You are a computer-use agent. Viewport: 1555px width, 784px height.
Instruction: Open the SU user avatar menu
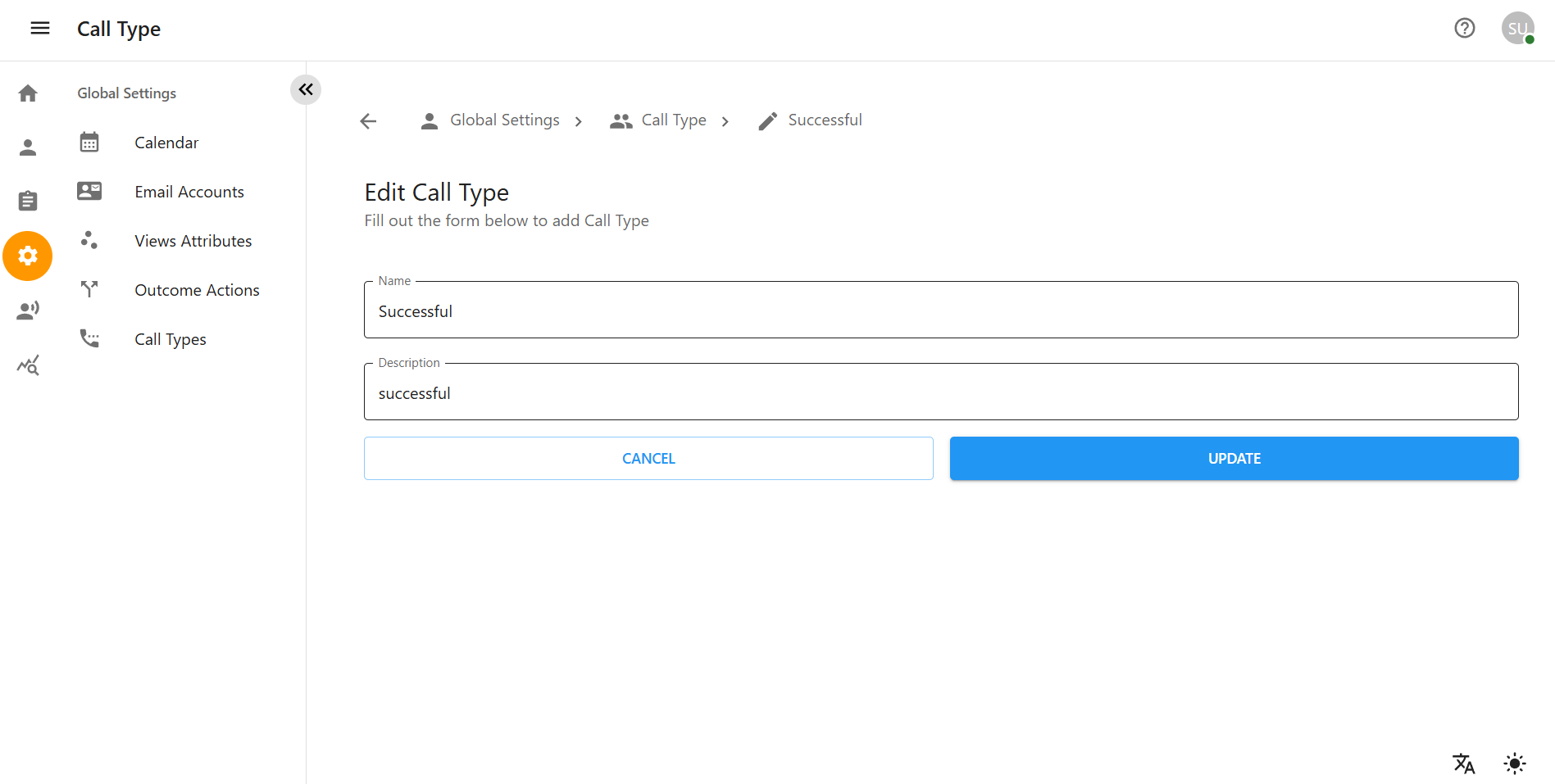pyautogui.click(x=1518, y=28)
